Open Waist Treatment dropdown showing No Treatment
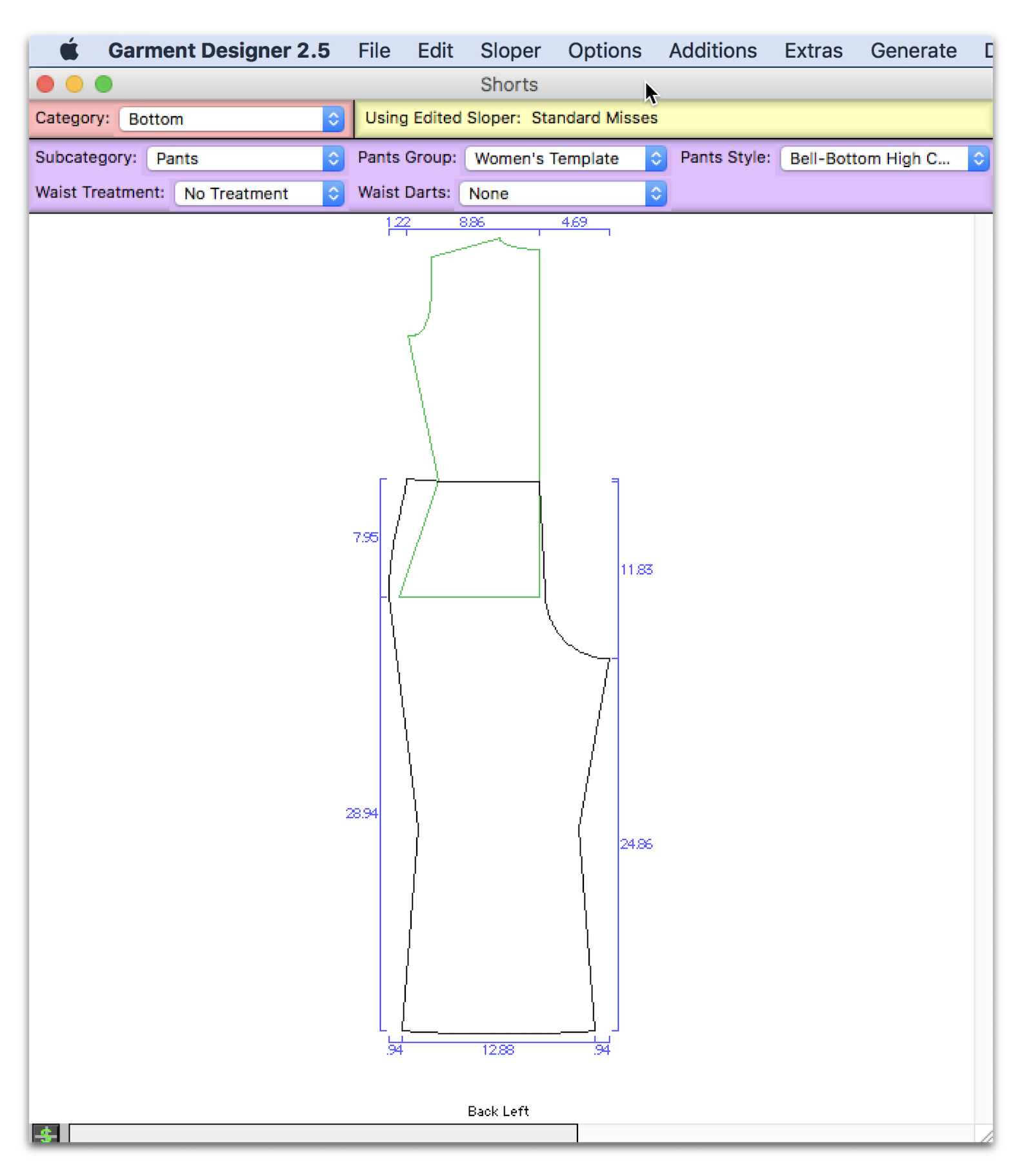Viewport: 1022px width, 1176px height. point(259,194)
